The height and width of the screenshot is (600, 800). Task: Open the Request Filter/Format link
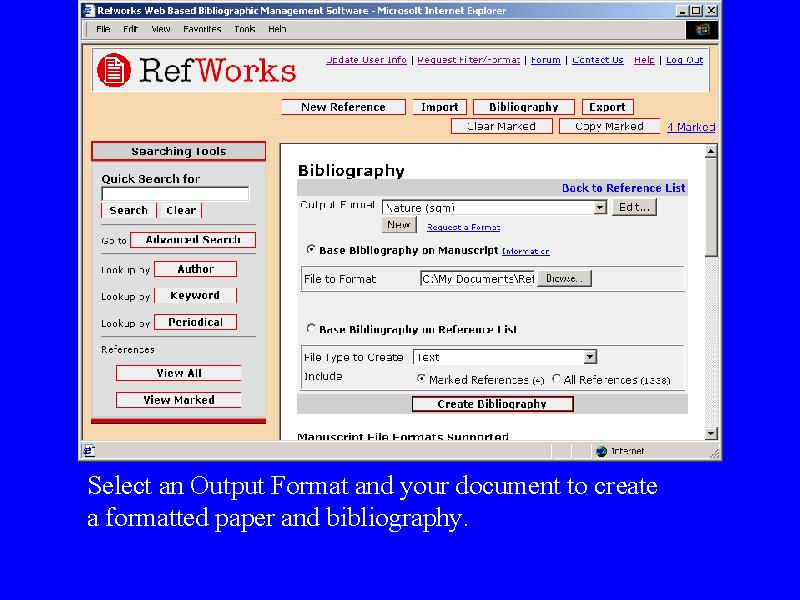click(x=468, y=60)
